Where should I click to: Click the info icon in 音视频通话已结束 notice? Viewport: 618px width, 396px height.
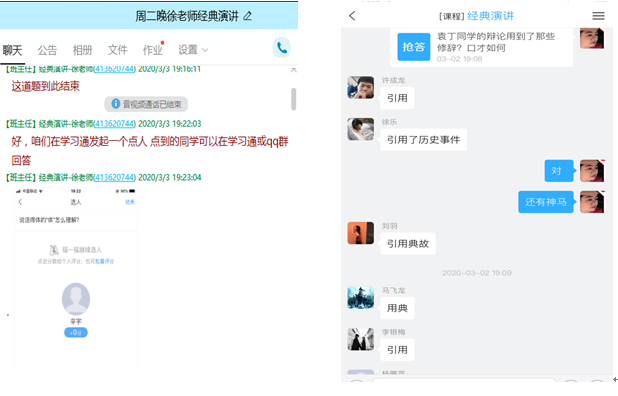115,104
